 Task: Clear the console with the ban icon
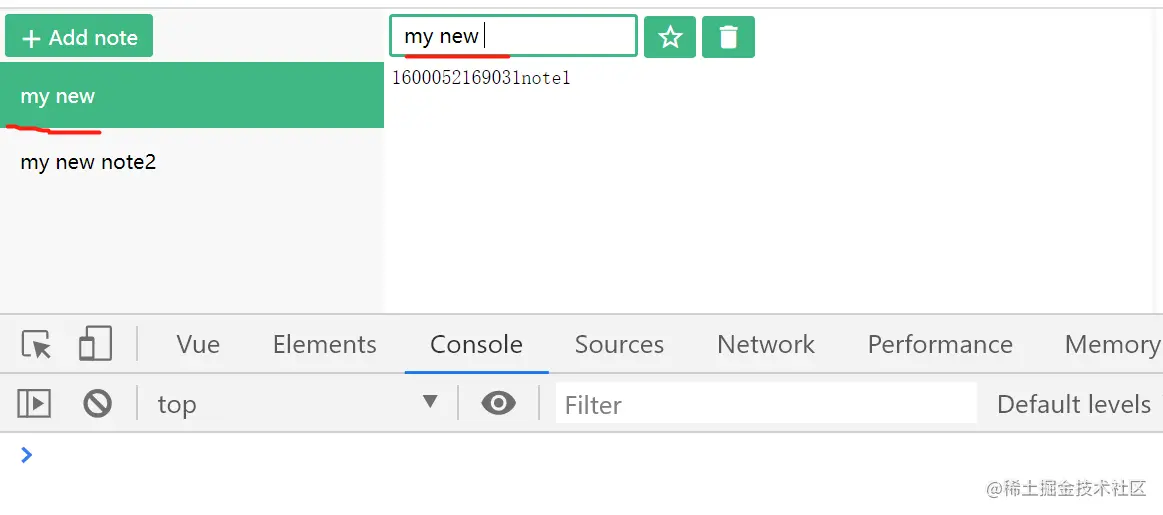point(97,404)
